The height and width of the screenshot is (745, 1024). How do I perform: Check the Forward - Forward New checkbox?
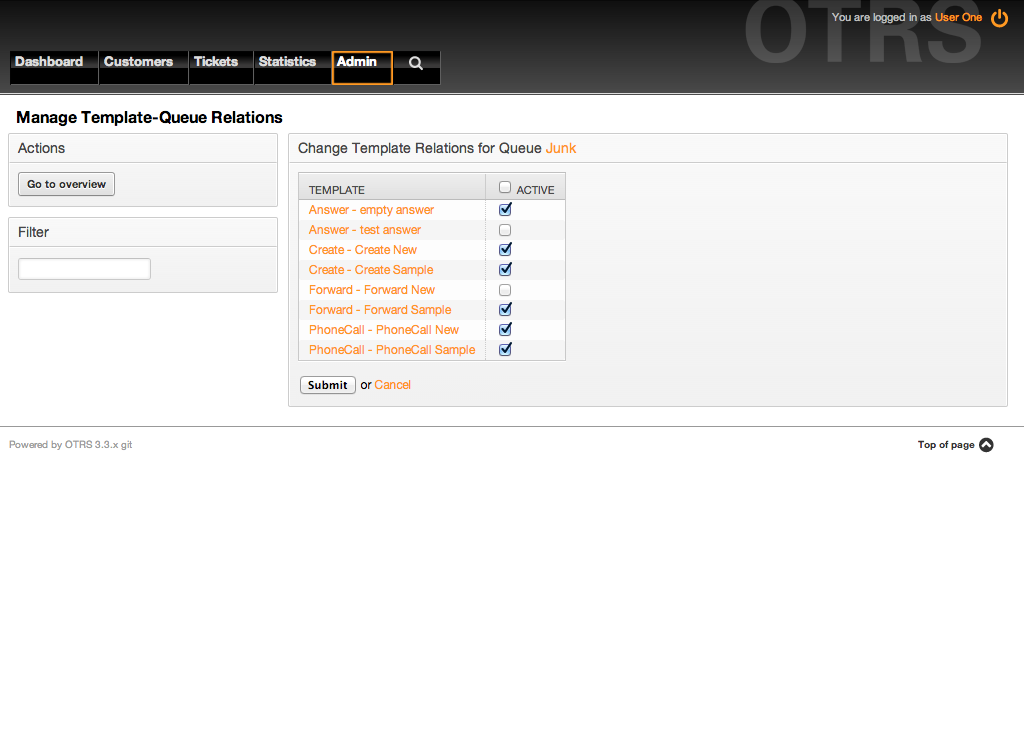click(505, 290)
